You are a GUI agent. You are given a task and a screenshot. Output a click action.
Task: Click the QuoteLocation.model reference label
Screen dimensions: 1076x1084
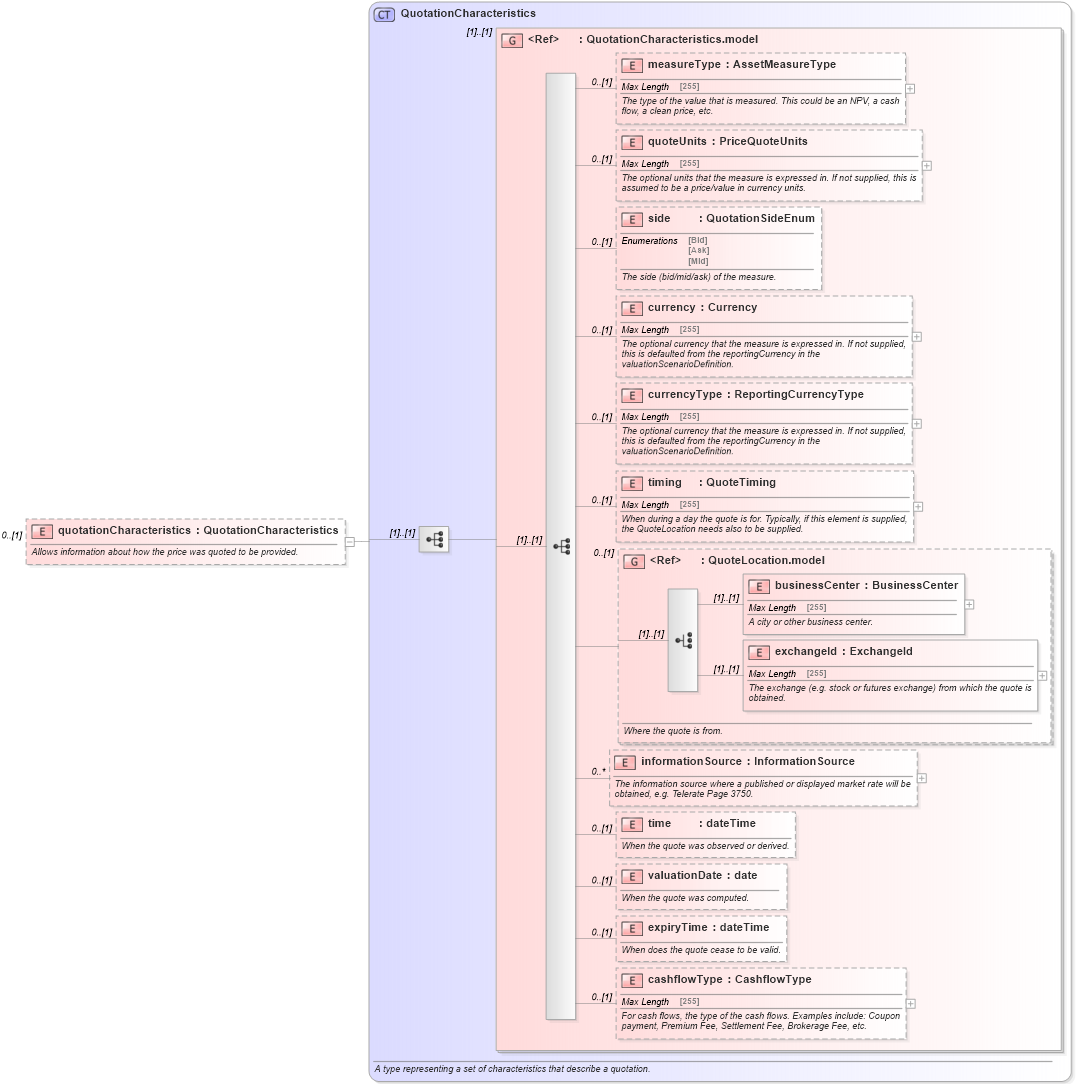766,560
